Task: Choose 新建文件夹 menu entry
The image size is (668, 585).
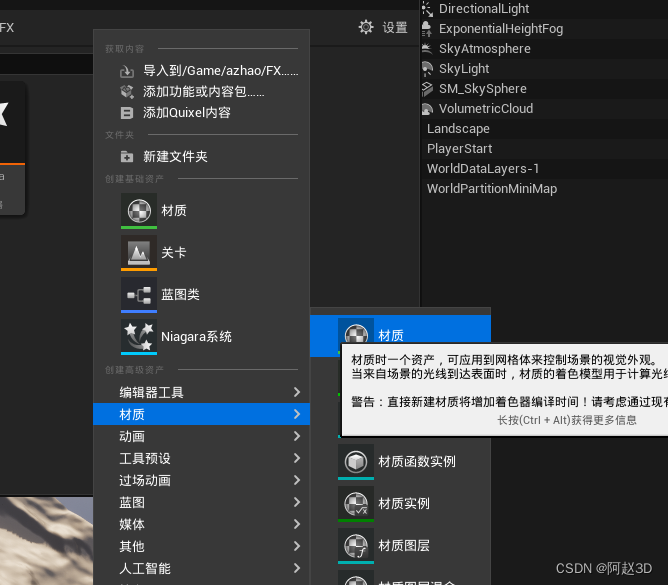Action: 202,157
